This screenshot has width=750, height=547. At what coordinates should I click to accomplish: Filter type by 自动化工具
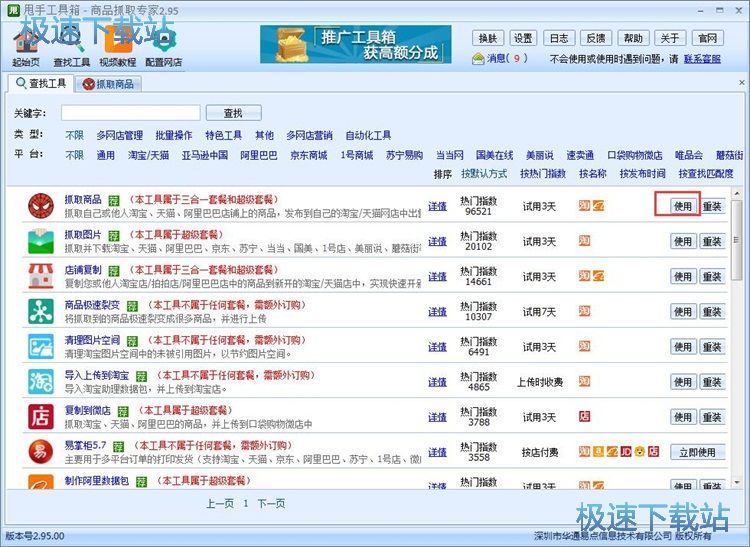(x=368, y=135)
